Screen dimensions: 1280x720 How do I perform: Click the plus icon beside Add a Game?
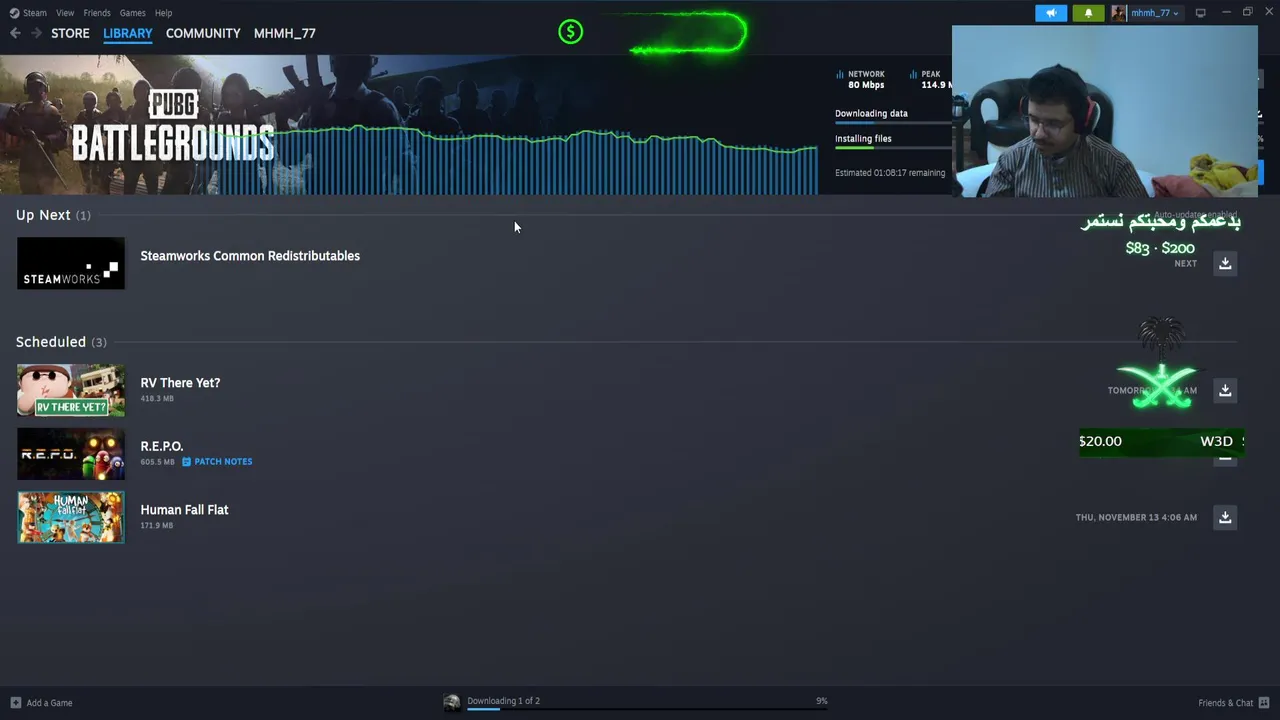tap(15, 703)
